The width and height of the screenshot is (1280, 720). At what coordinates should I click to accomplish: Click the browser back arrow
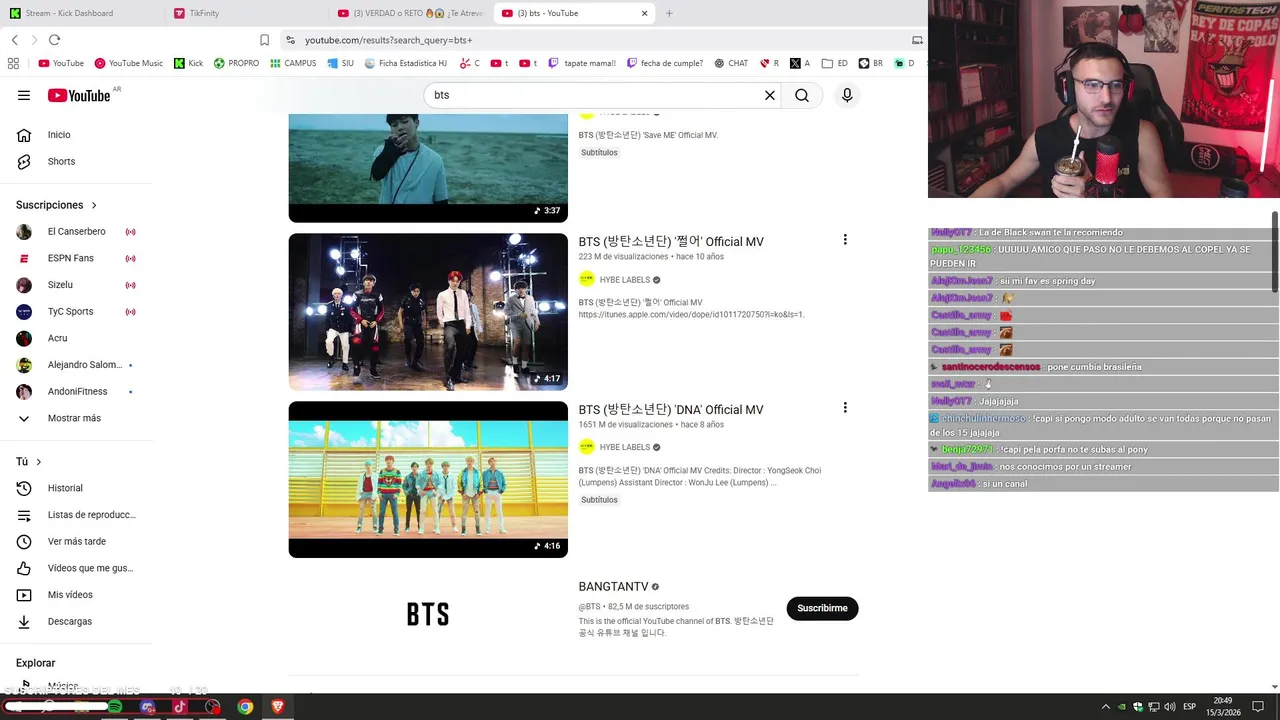click(14, 40)
